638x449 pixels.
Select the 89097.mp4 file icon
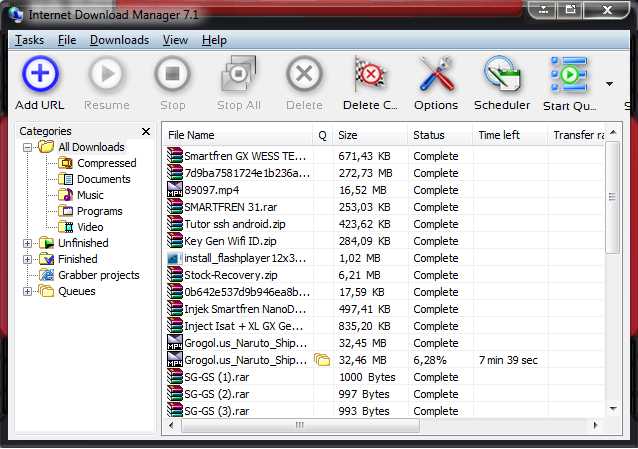pos(175,190)
